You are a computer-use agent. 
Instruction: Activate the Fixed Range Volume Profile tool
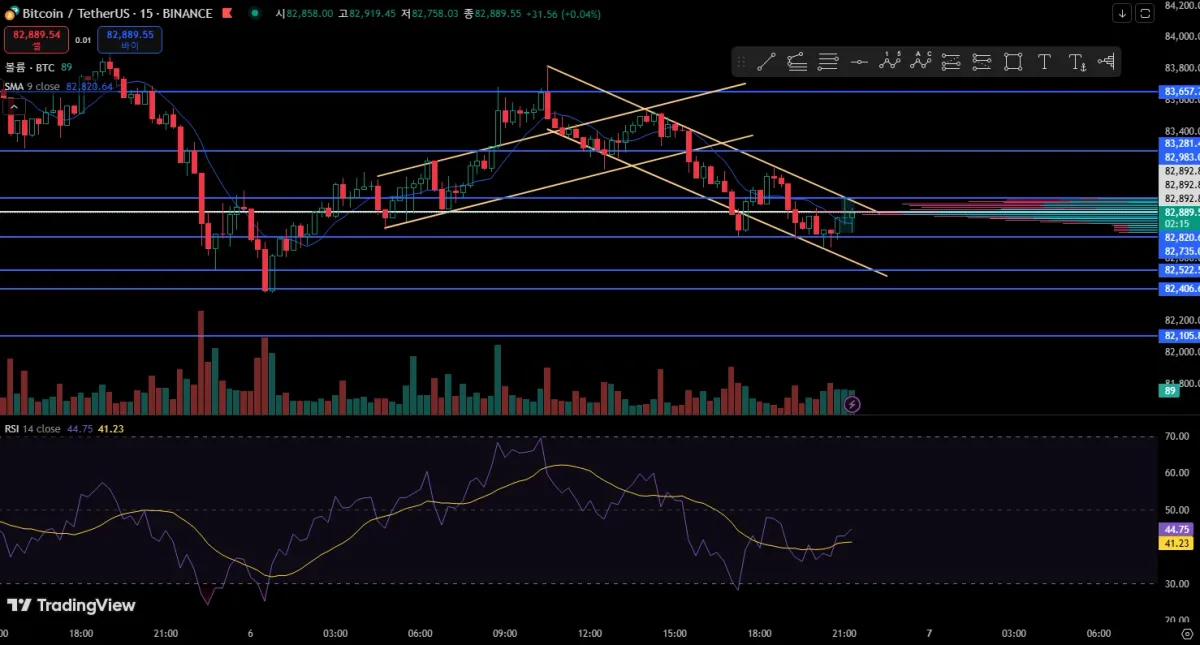point(1106,62)
